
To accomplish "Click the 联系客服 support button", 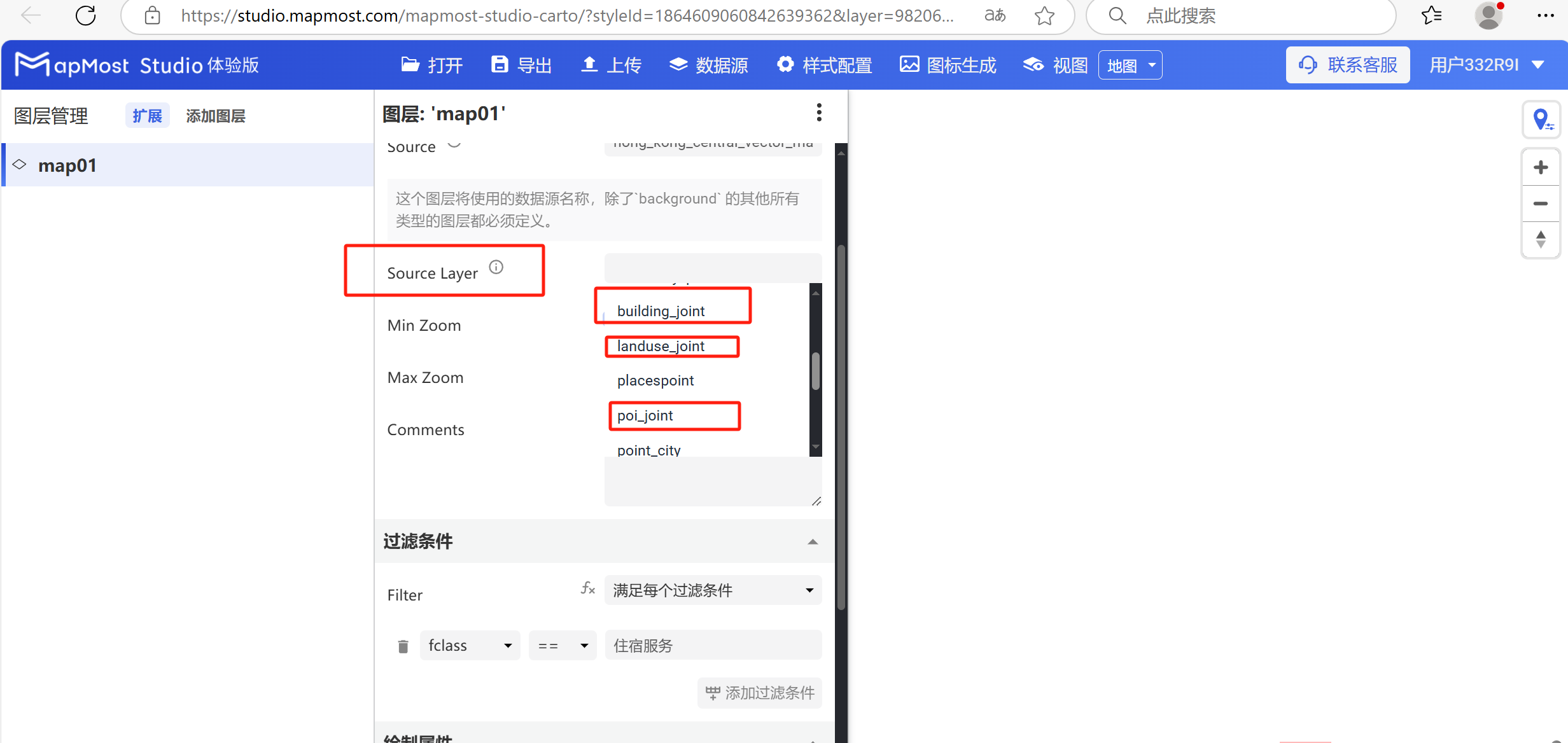I will (1347, 64).
